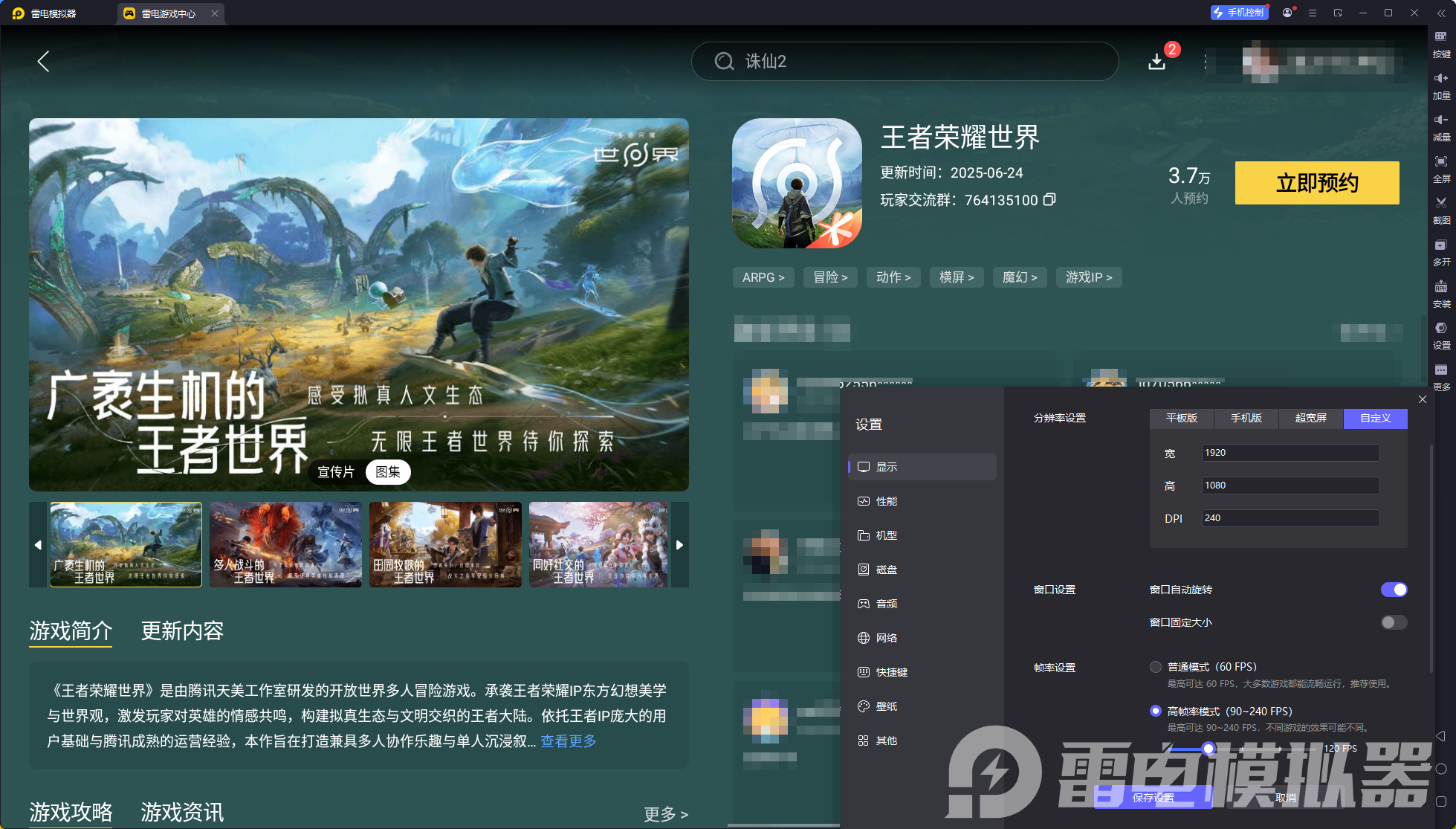Select the 机型 settings section
Viewport: 1456px width, 829px height.
pyautogui.click(x=887, y=535)
